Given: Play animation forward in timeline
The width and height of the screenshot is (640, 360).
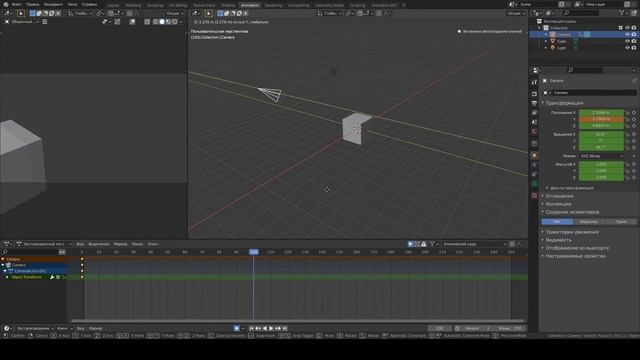Looking at the screenshot, I should [271, 328].
